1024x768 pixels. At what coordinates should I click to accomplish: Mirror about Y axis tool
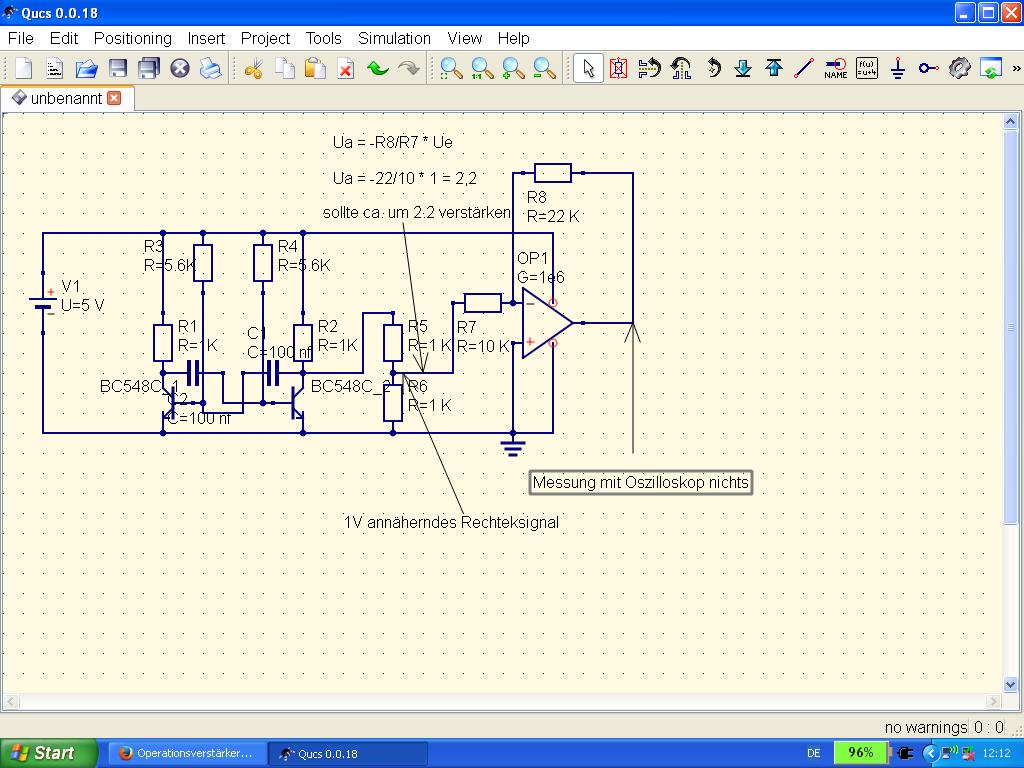click(x=681, y=68)
